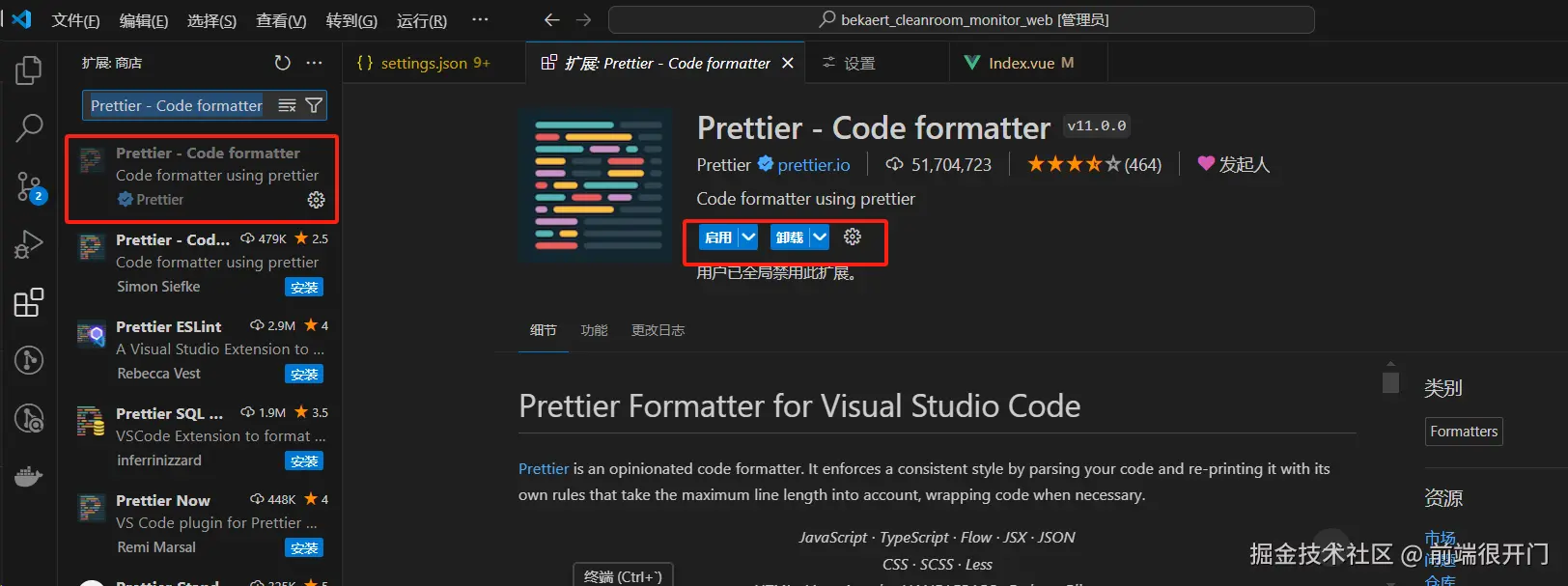Screen dimensions: 1568x586
Task: Open the Go menu
Action: 351,20
